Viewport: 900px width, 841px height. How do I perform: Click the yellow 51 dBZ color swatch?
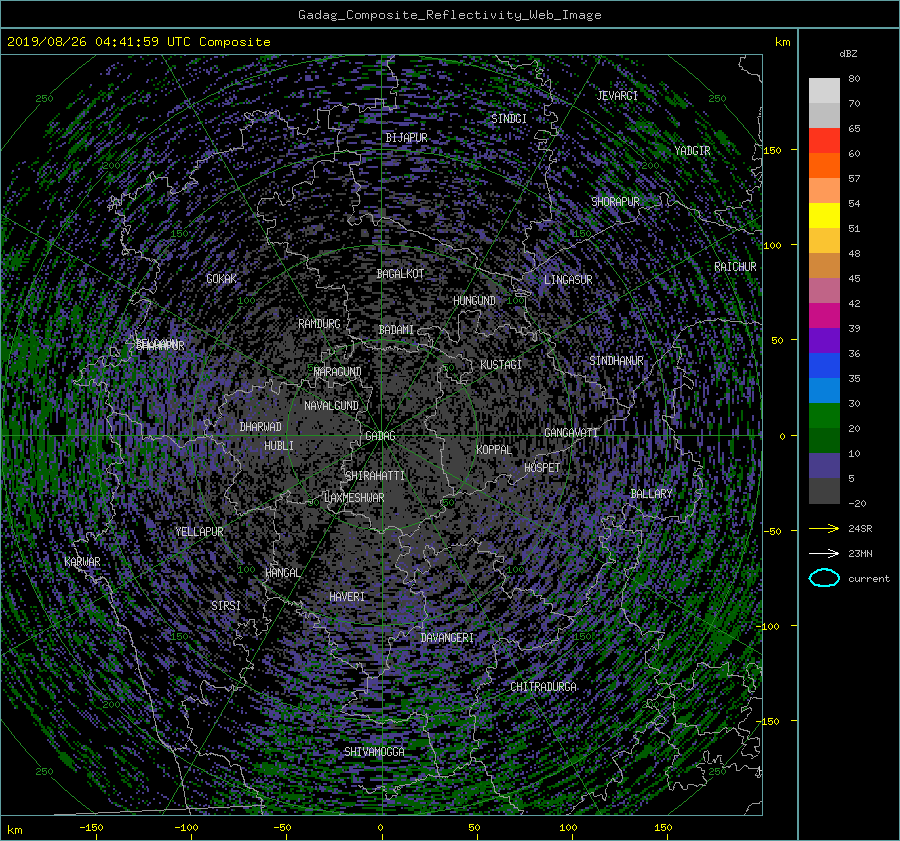824,216
